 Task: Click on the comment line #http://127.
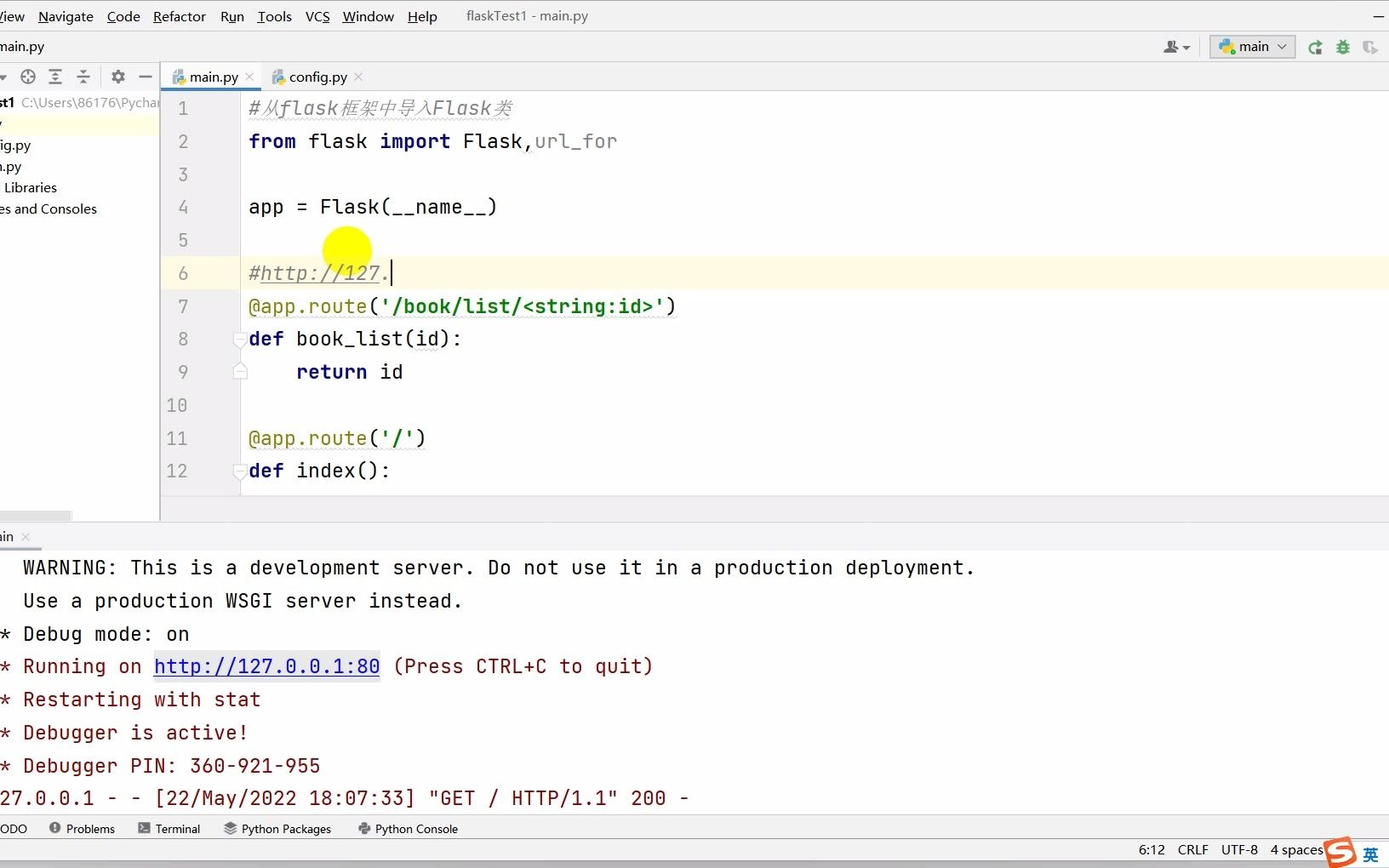pyautogui.click(x=319, y=273)
